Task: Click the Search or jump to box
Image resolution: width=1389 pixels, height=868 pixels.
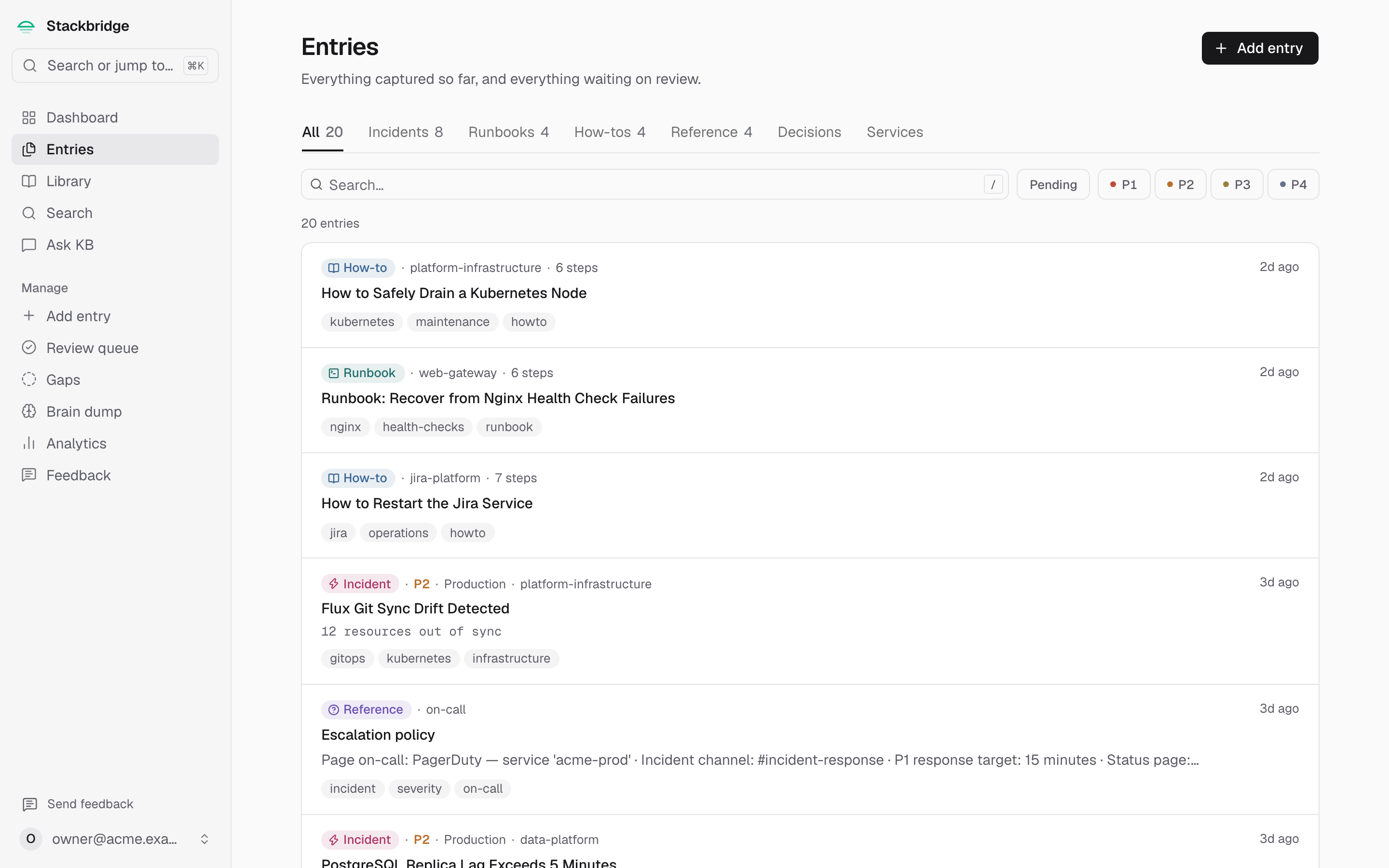Action: click(115, 66)
